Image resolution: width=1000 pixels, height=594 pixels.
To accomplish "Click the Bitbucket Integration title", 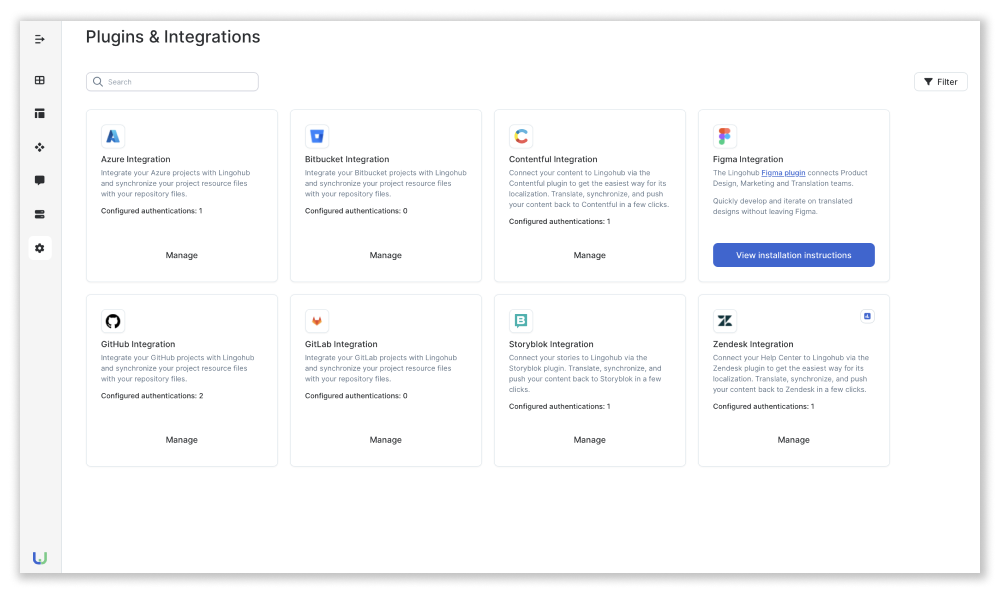I will click(347, 160).
